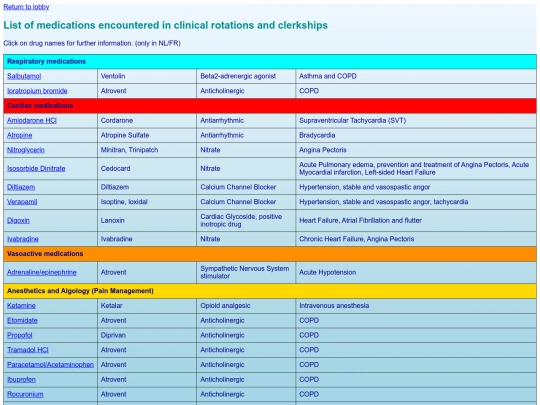The height and width of the screenshot is (405, 540).
Task: Click the Asthma and COPD cell
Action: (x=416, y=76)
